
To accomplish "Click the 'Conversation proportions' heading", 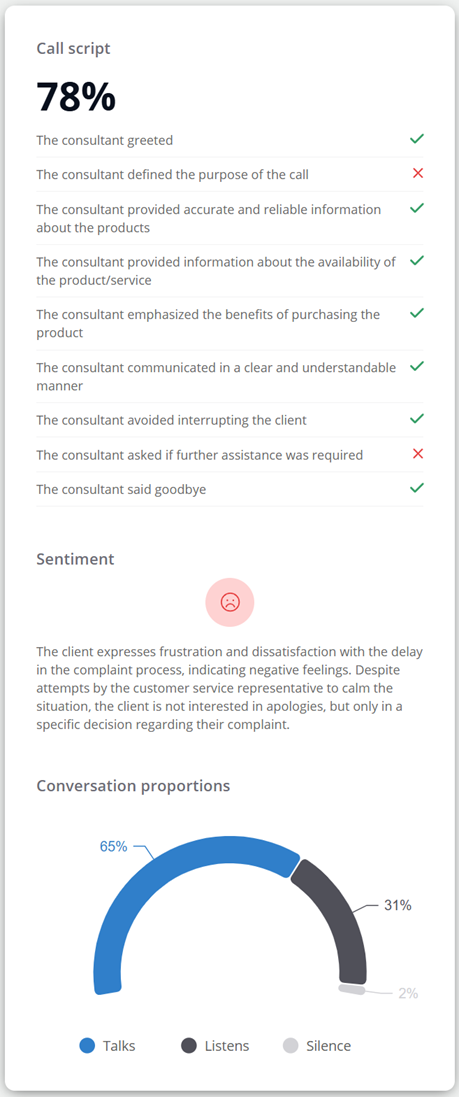I will coord(133,786).
